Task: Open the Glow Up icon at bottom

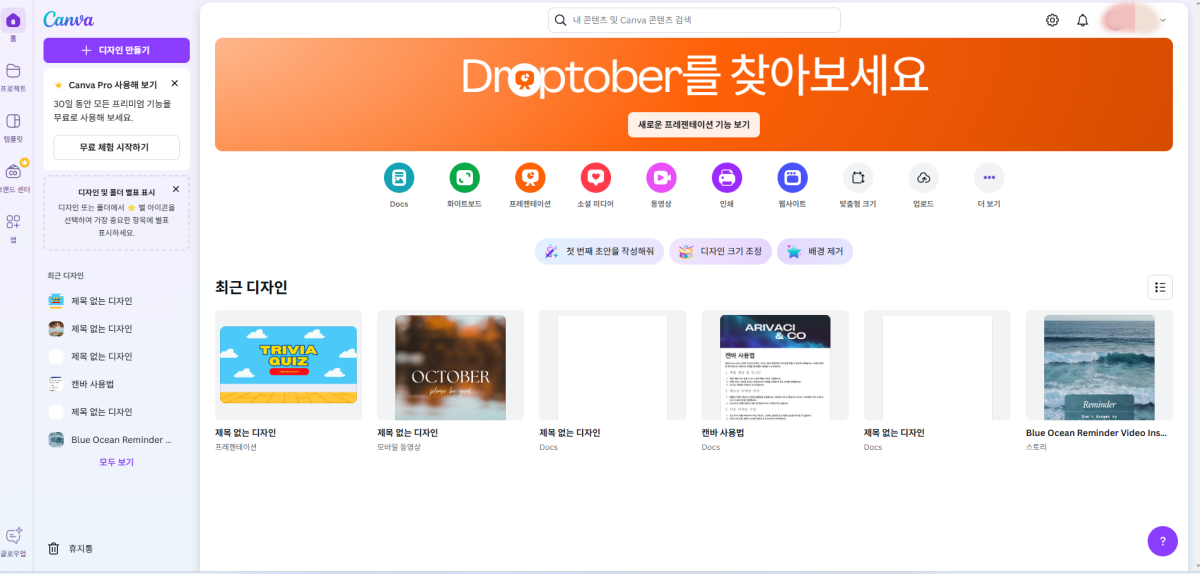Action: pyautogui.click(x=14, y=536)
